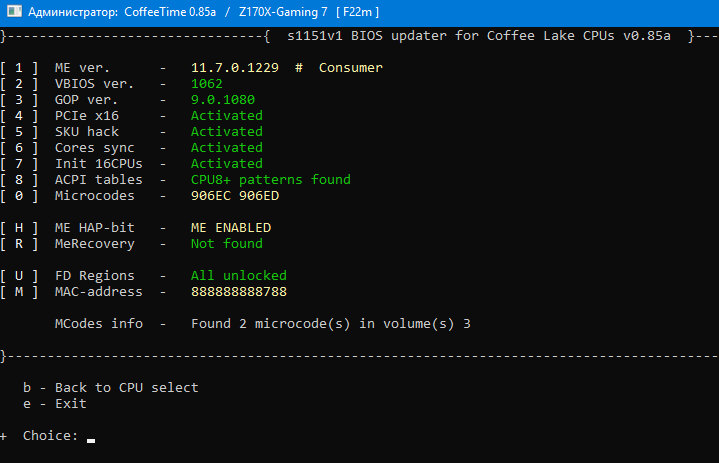The width and height of the screenshot is (719, 463).
Task: Click the 'All unlocked' status
Action: pos(239,276)
